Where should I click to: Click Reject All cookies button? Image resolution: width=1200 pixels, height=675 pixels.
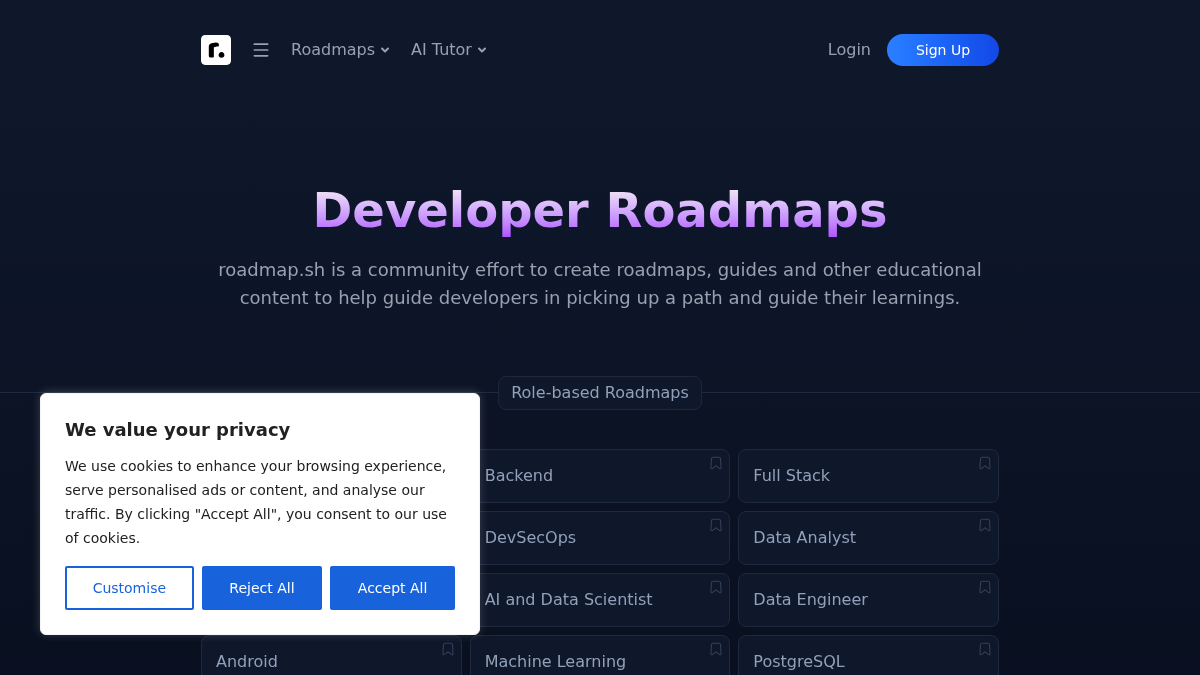262,588
